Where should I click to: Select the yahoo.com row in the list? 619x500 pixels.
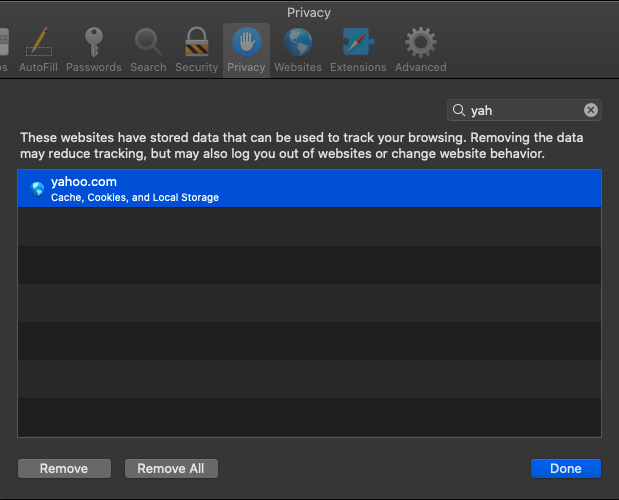(310, 189)
